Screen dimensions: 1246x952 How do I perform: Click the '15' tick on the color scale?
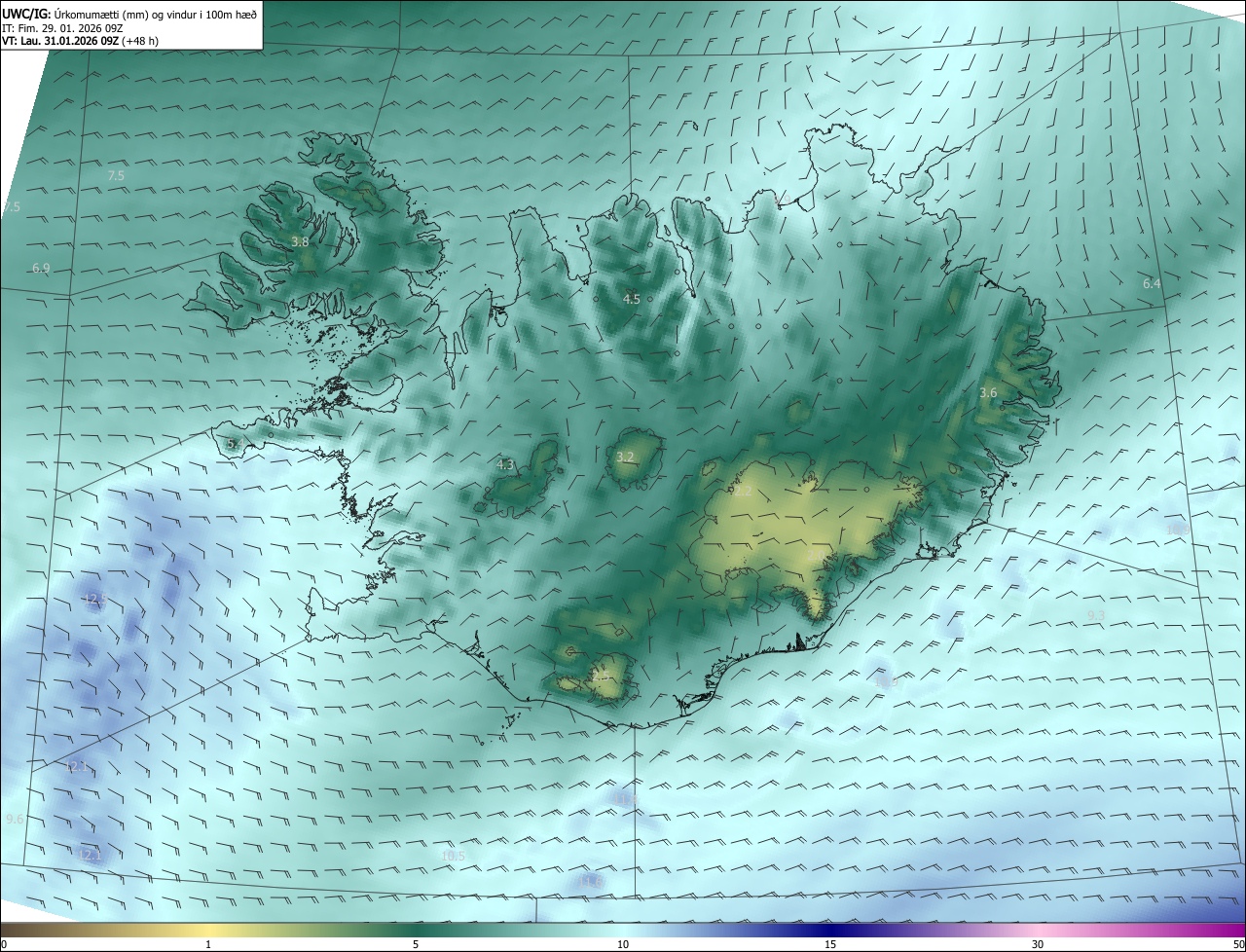click(830, 945)
